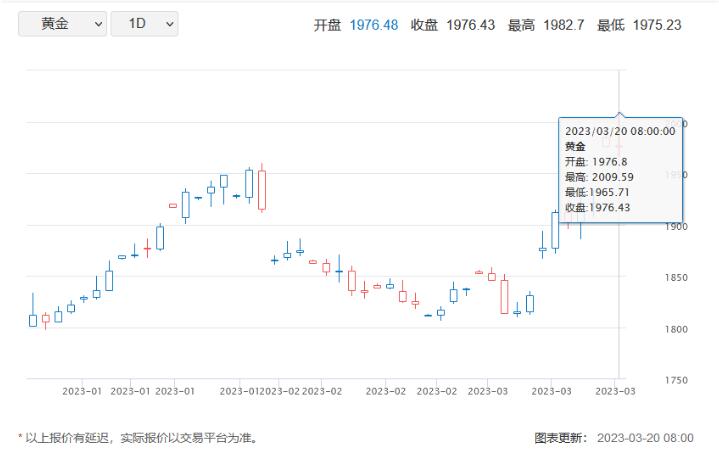Image resolution: width=719 pixels, height=458 pixels.
Task: Click the 1750 y-axis label
Action: (676, 380)
